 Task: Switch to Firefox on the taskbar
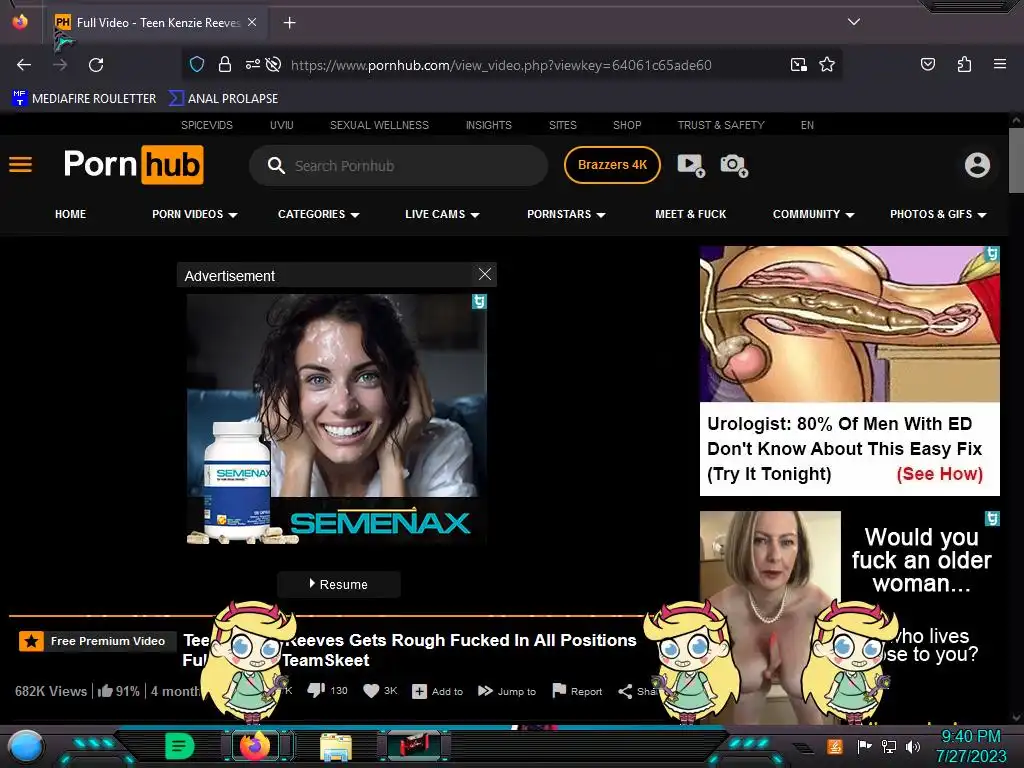(x=255, y=746)
